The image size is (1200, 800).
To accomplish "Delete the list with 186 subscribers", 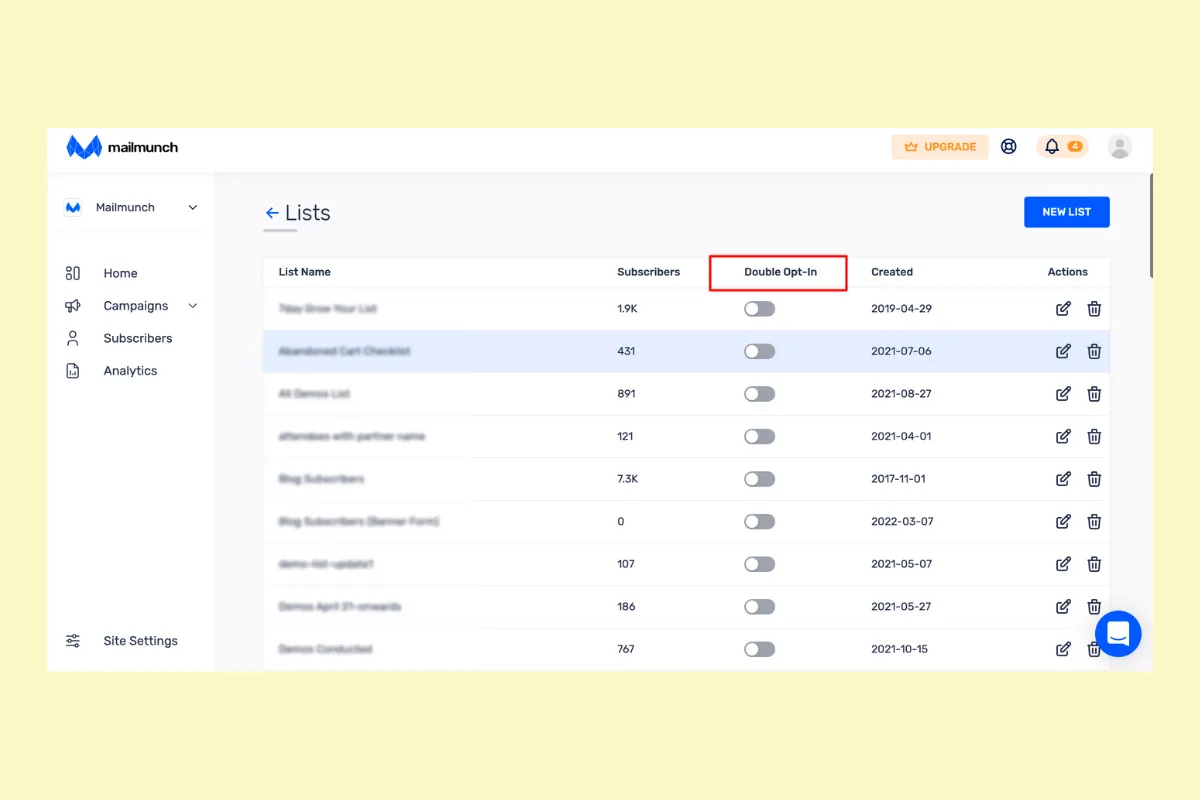I will [1094, 606].
